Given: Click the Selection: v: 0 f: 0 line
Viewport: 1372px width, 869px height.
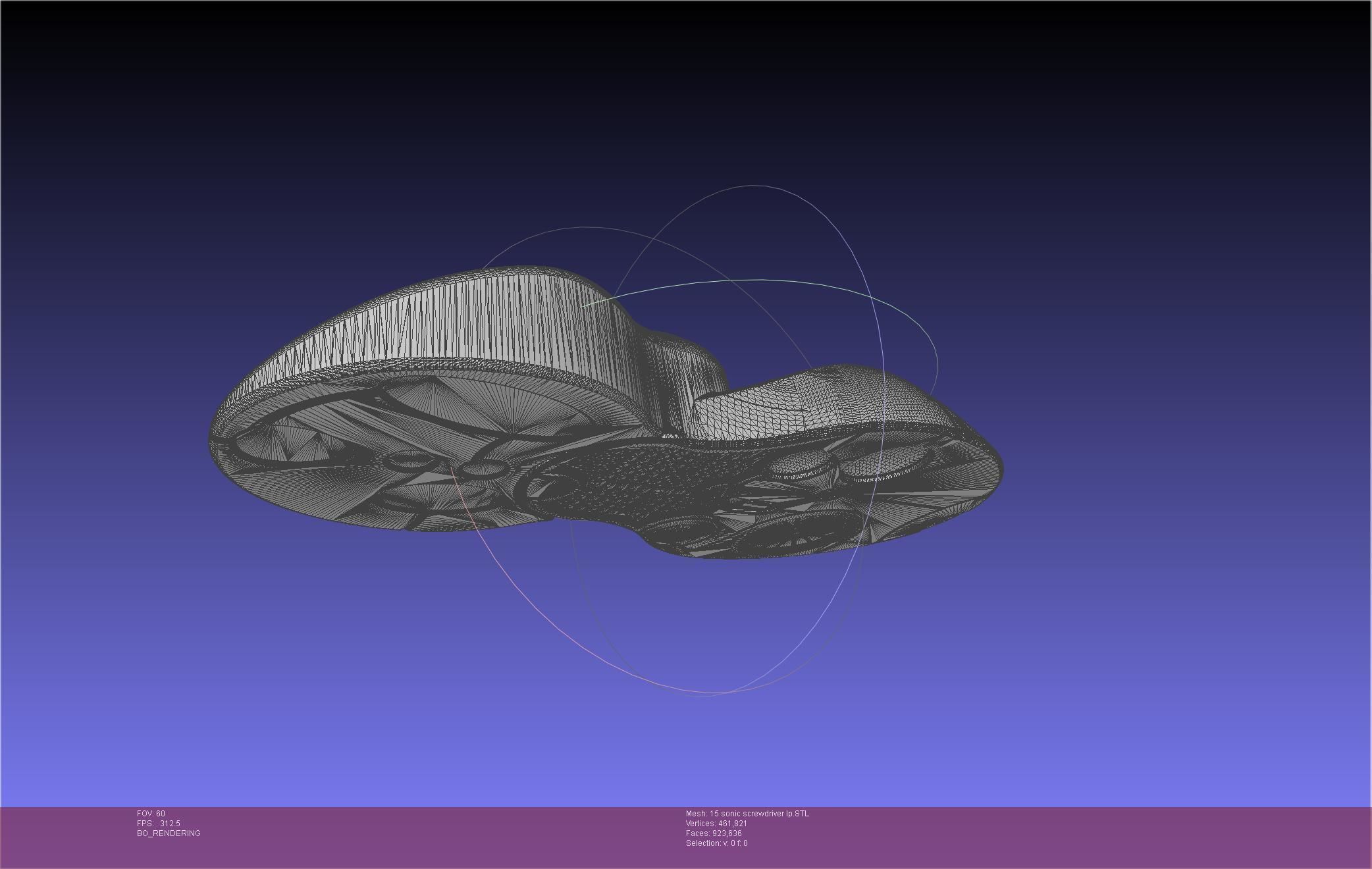Looking at the screenshot, I should click(x=716, y=843).
